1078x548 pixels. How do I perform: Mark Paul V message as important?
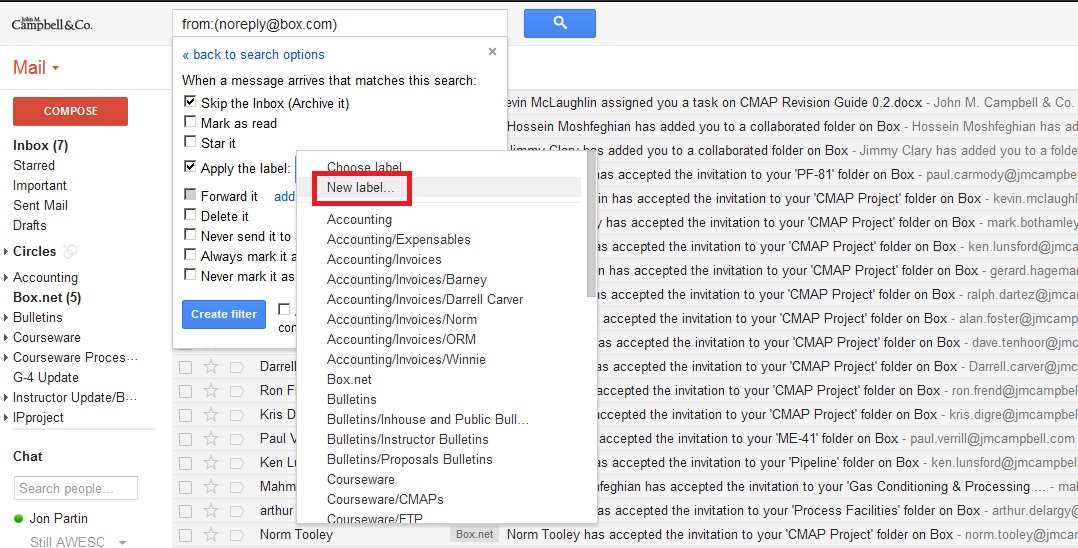(236, 439)
